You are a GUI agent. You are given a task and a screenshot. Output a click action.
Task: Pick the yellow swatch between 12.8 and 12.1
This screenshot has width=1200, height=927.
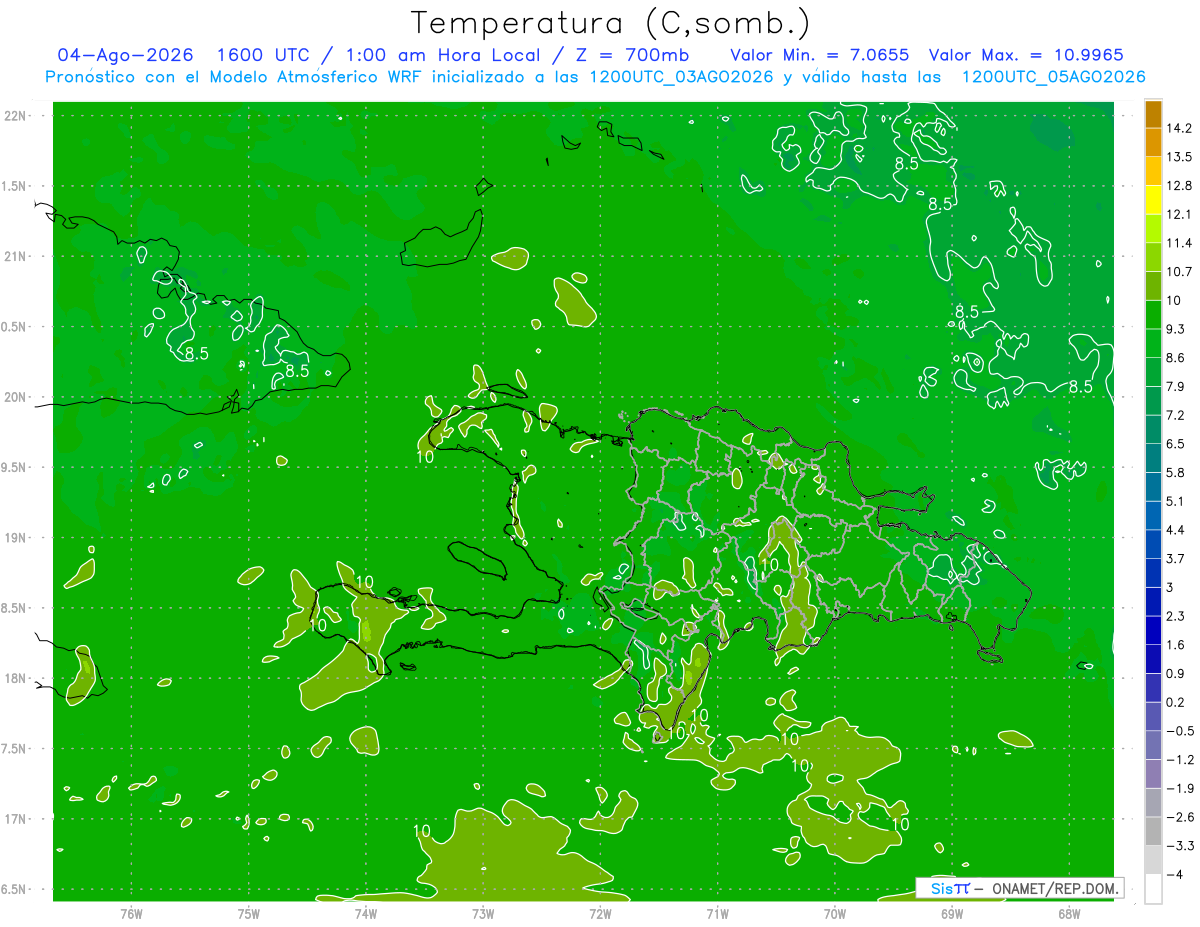[1153, 200]
